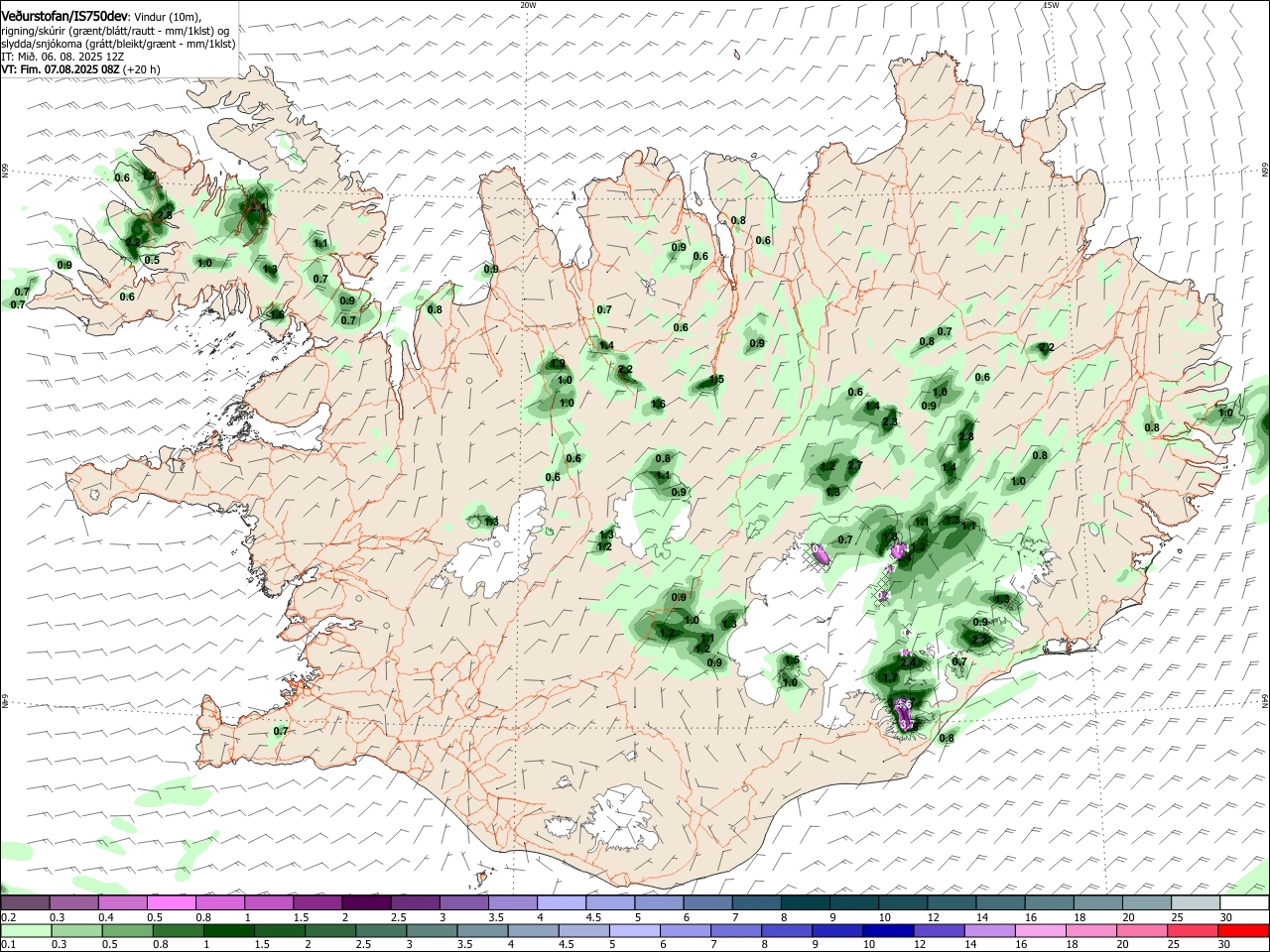The image size is (1270, 952).
Task: Click the red 30 mm swatch in the rain scale
Action: (x=1244, y=931)
